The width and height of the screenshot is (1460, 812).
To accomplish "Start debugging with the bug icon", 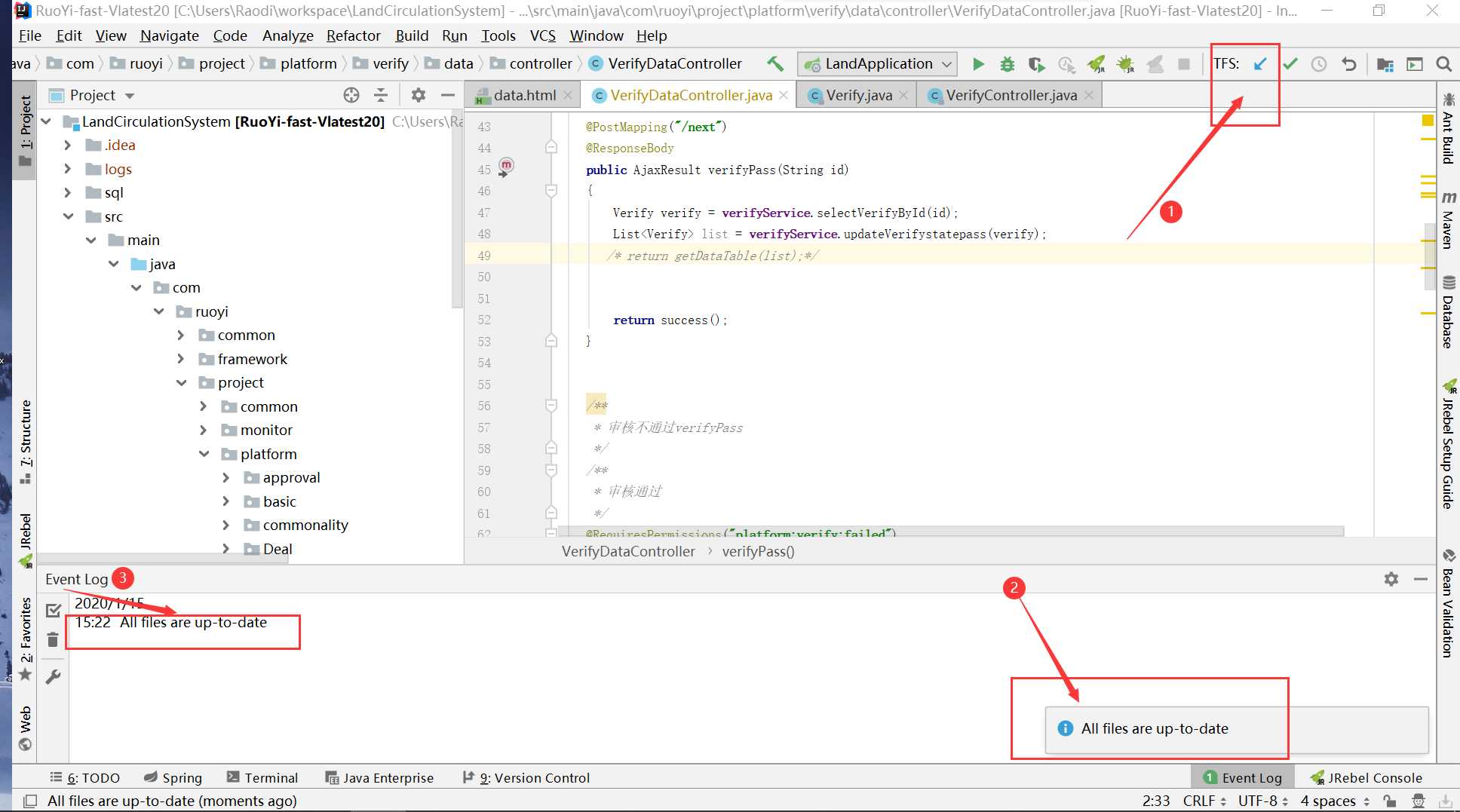I will click(x=1007, y=64).
